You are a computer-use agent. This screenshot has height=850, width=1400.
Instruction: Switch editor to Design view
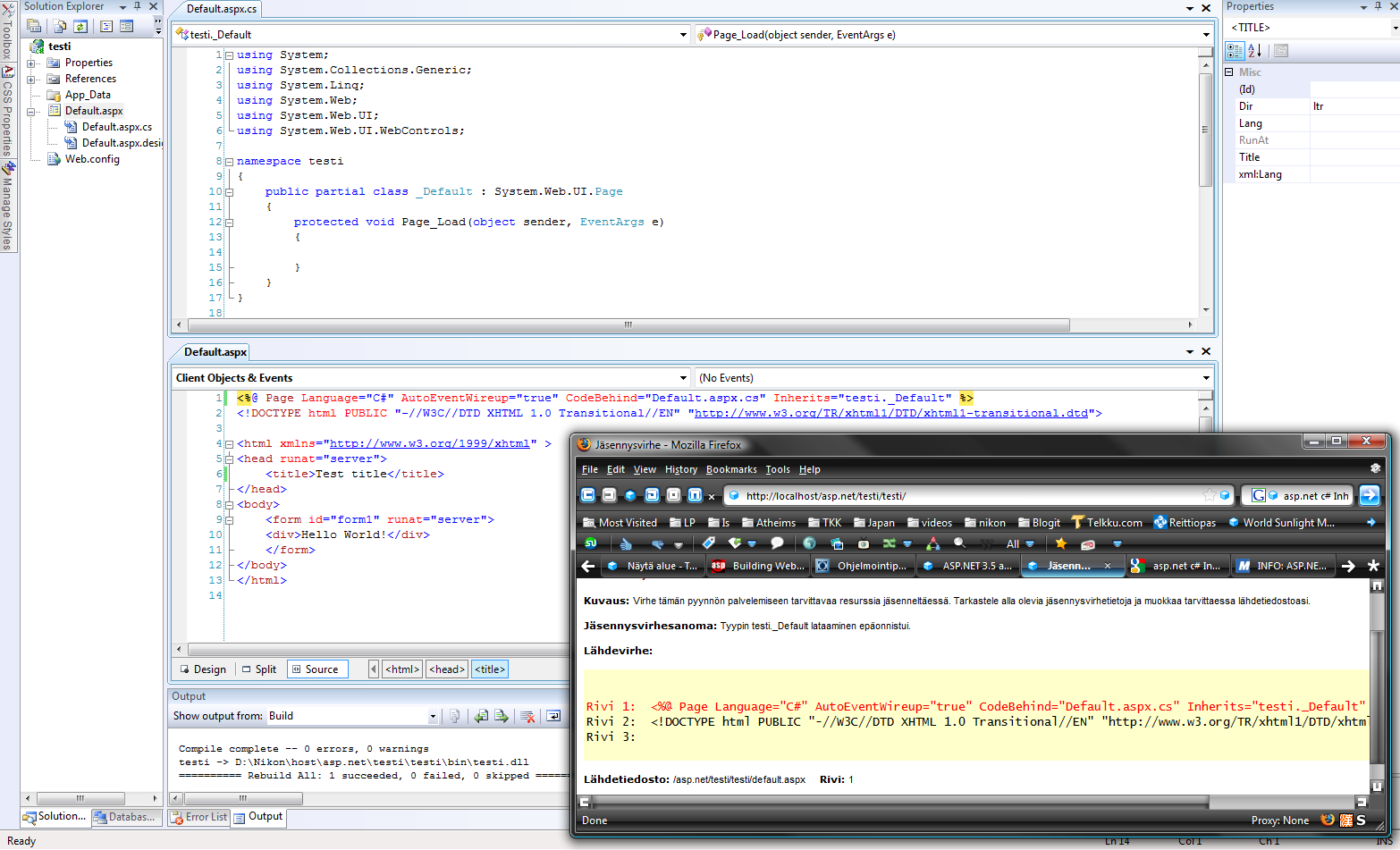click(203, 669)
